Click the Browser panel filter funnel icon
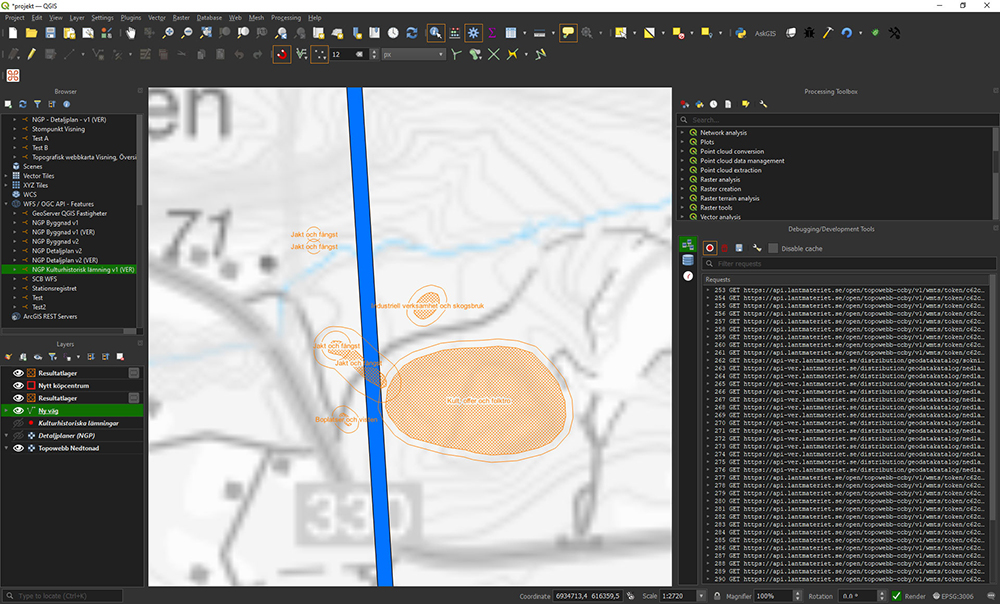Screen dimensions: 1000x604 pyautogui.click(x=38, y=104)
